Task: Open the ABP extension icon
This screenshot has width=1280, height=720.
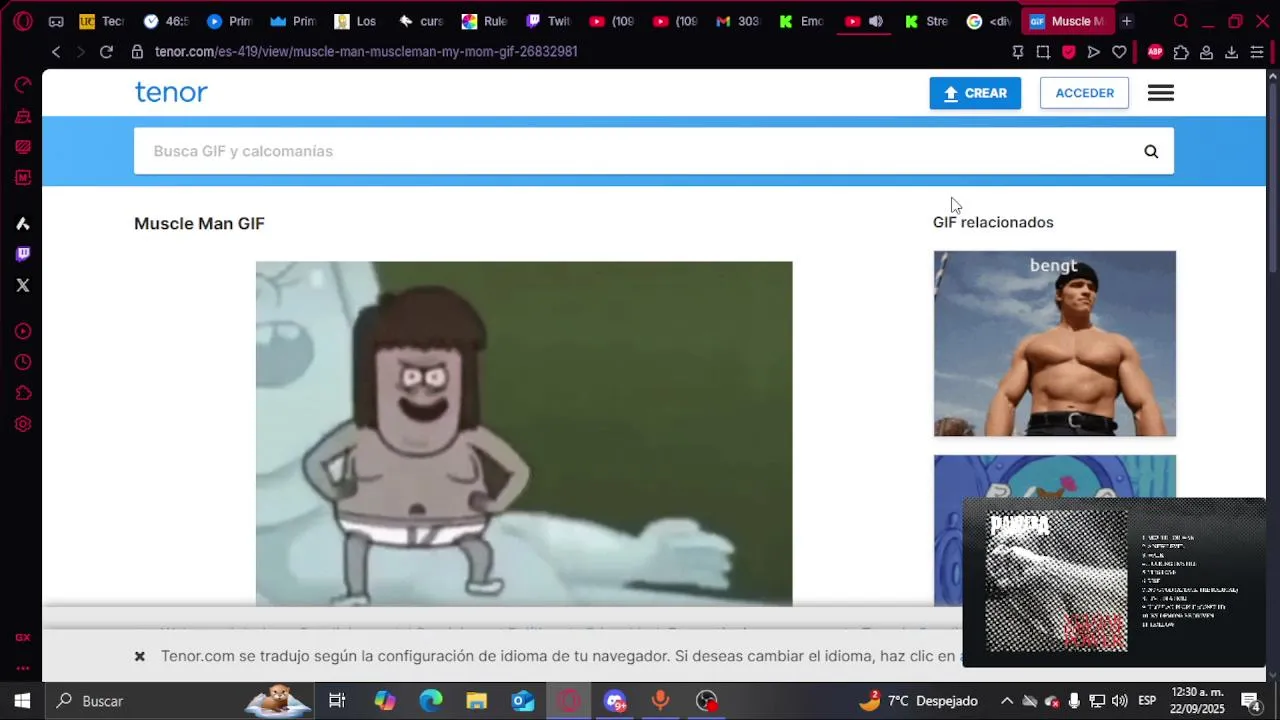Action: click(1155, 52)
